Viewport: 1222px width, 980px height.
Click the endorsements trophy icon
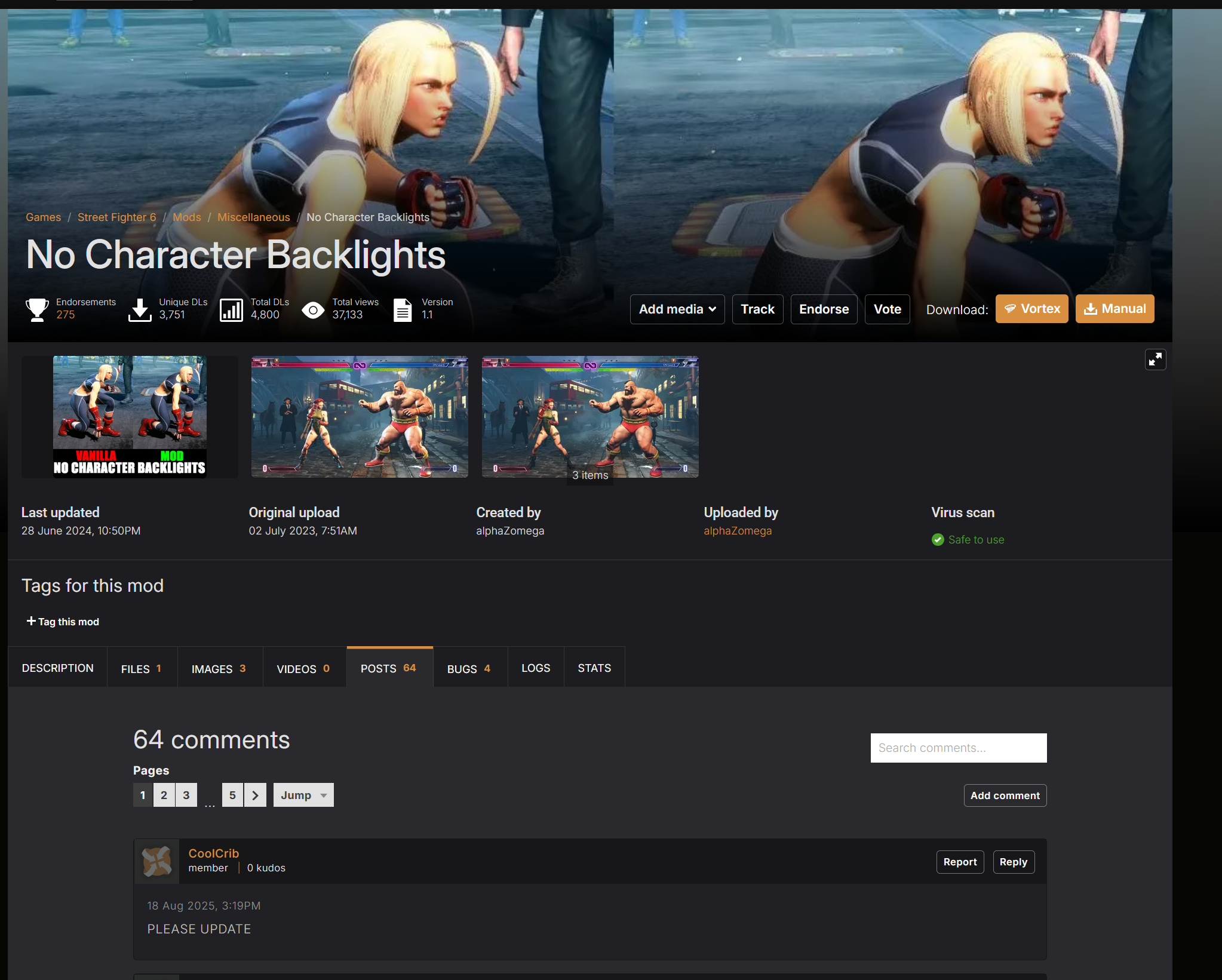(37, 309)
